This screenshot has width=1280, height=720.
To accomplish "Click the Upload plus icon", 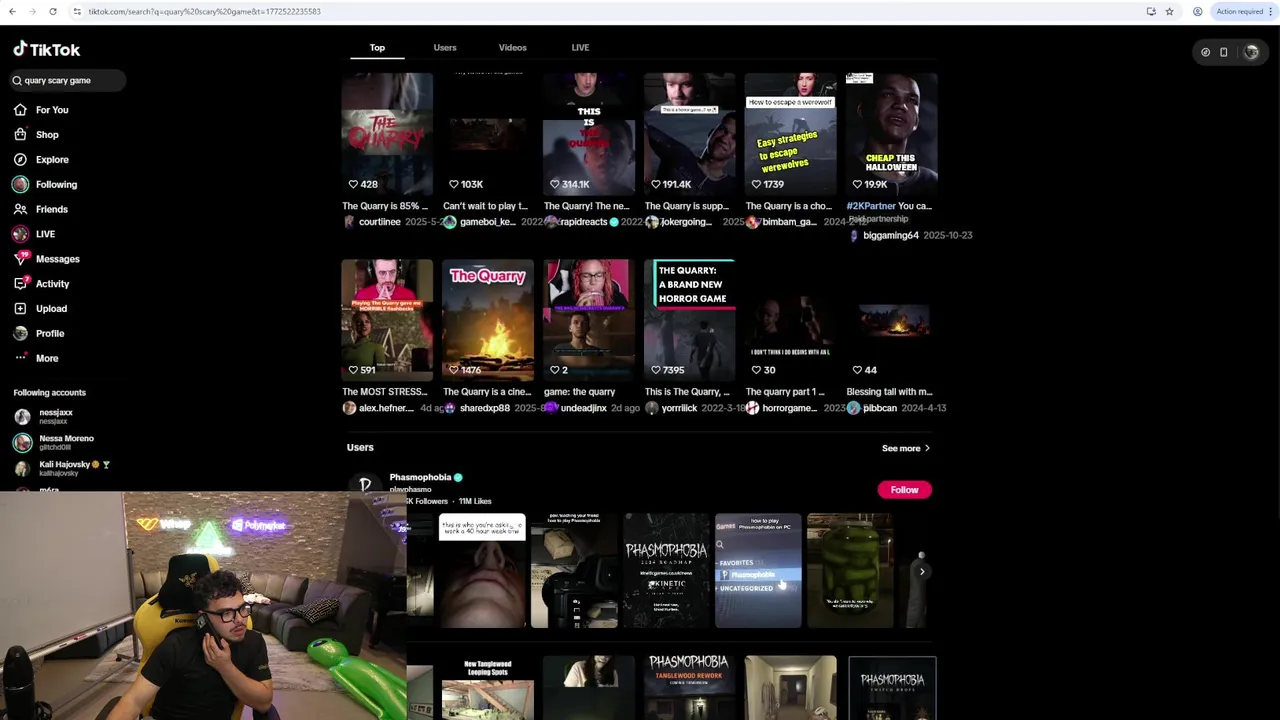I will pos(20,309).
